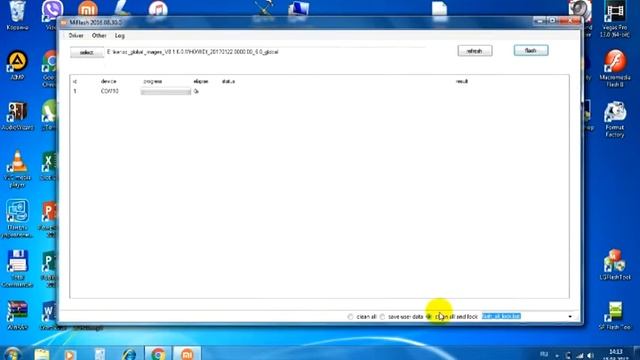The image size is (640, 360).
Task: Launch the AIMP desktop shortcut
Action: pos(17,65)
